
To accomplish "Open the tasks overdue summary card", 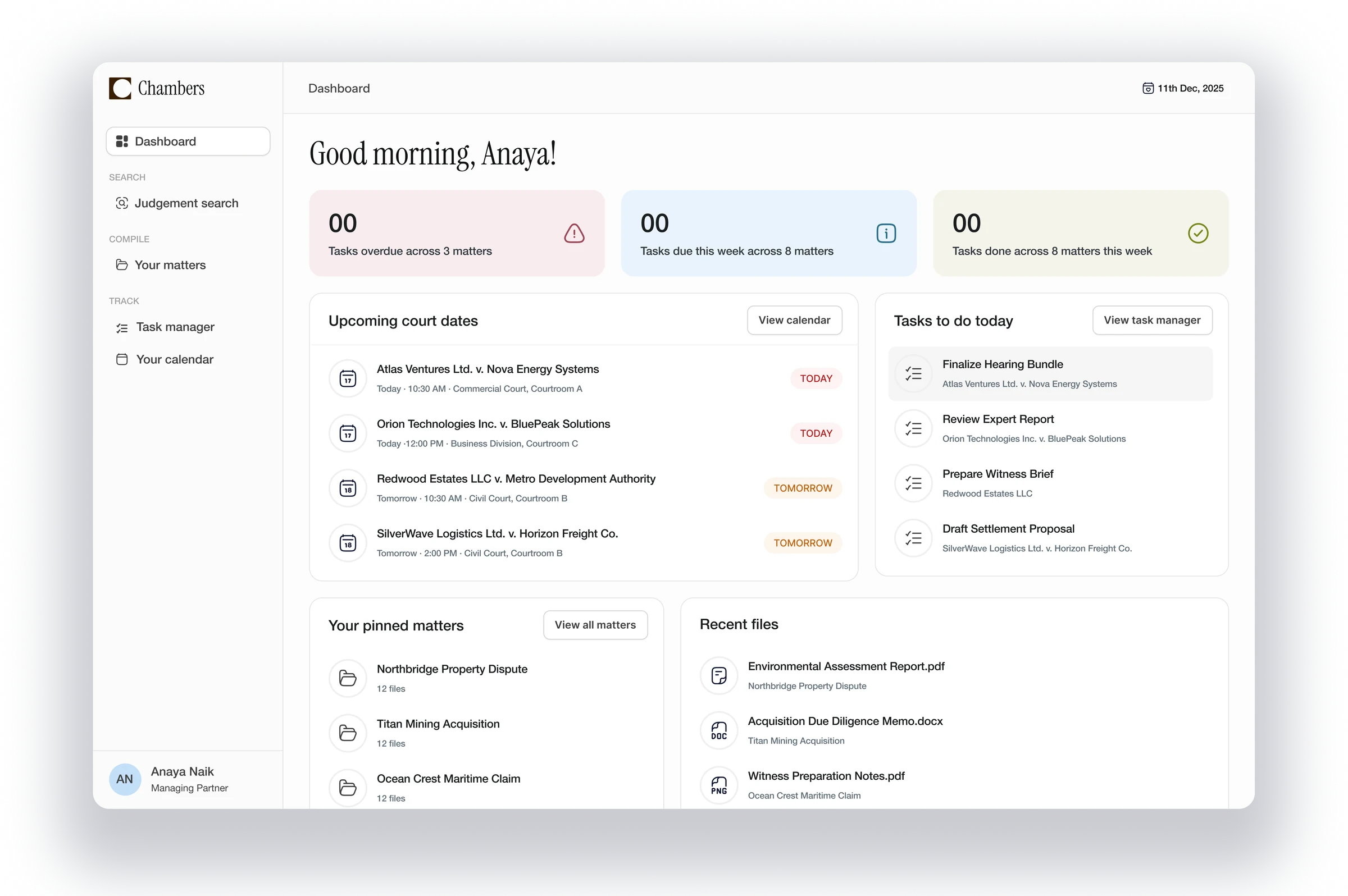I will click(457, 234).
